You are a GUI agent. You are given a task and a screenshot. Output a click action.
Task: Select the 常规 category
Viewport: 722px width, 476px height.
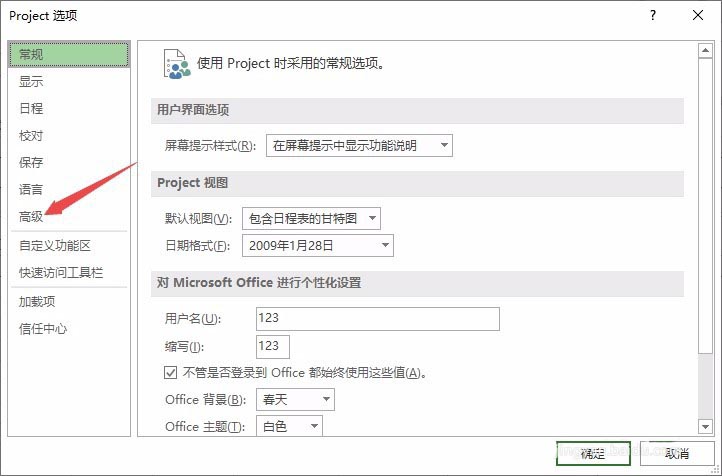(69, 54)
